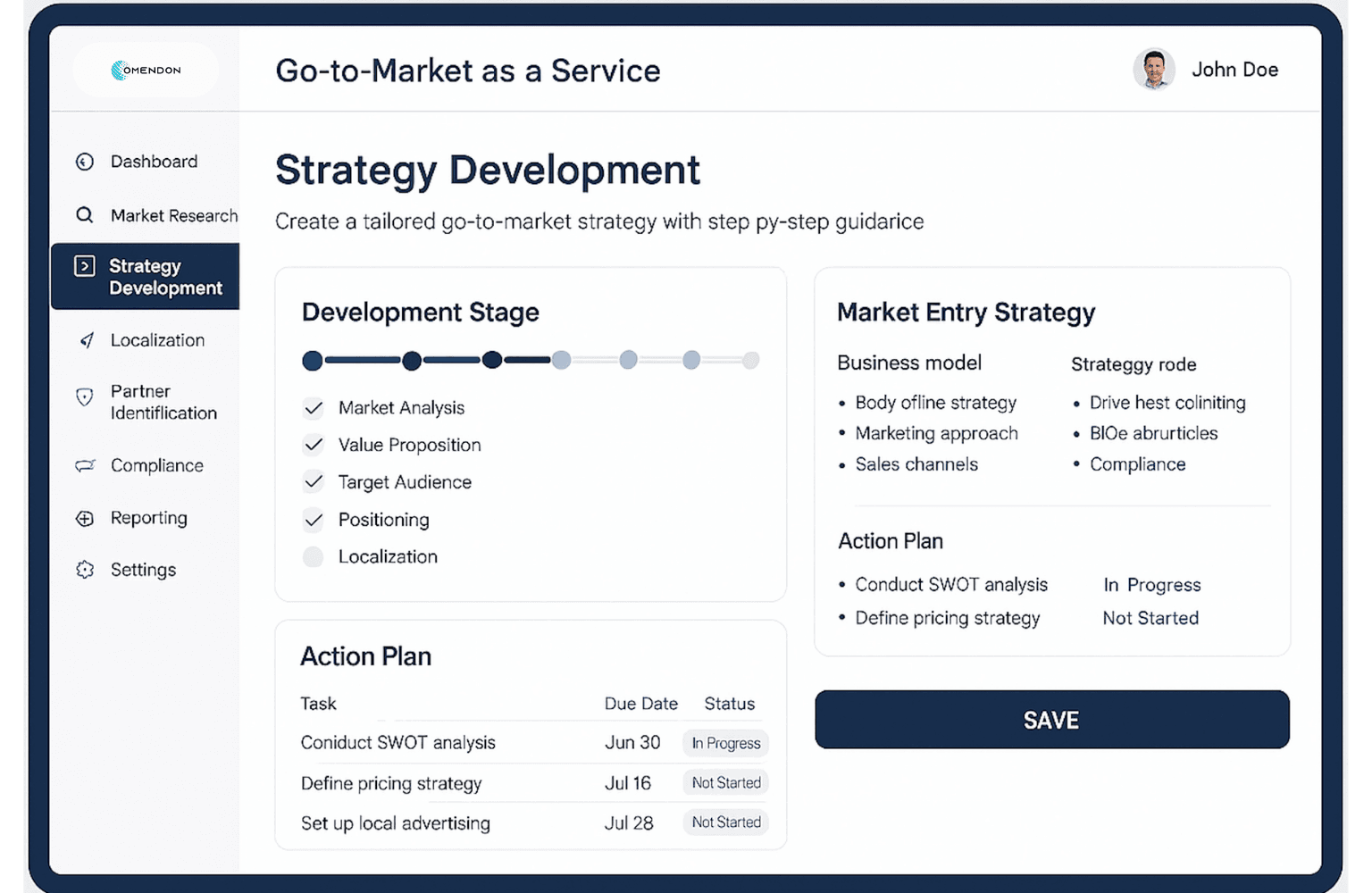Screen dimensions: 1372x893
Task: Open the Compliance sidebar icon
Action: pos(85,465)
